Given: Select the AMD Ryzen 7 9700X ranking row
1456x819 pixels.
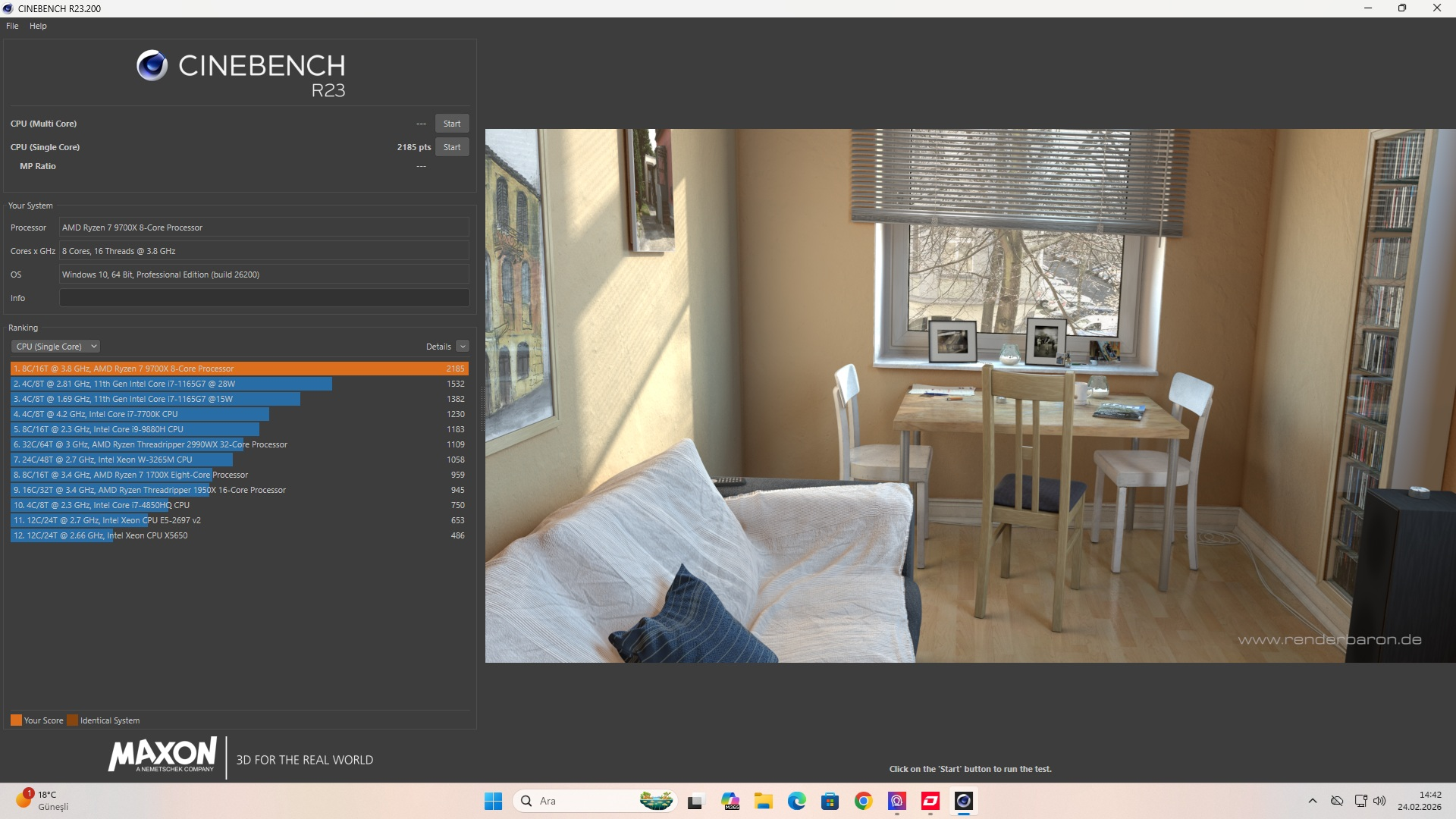Looking at the screenshot, I should [x=240, y=369].
